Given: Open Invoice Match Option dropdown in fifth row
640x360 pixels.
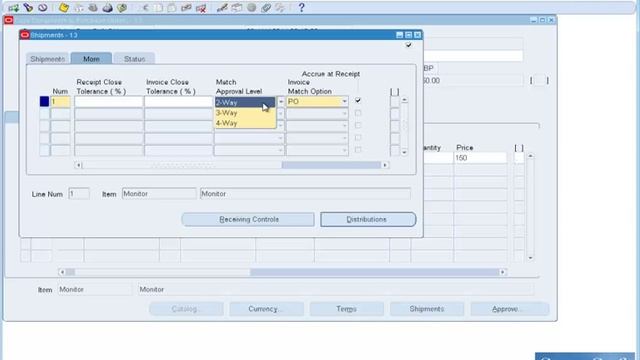Looking at the screenshot, I should [344, 150].
